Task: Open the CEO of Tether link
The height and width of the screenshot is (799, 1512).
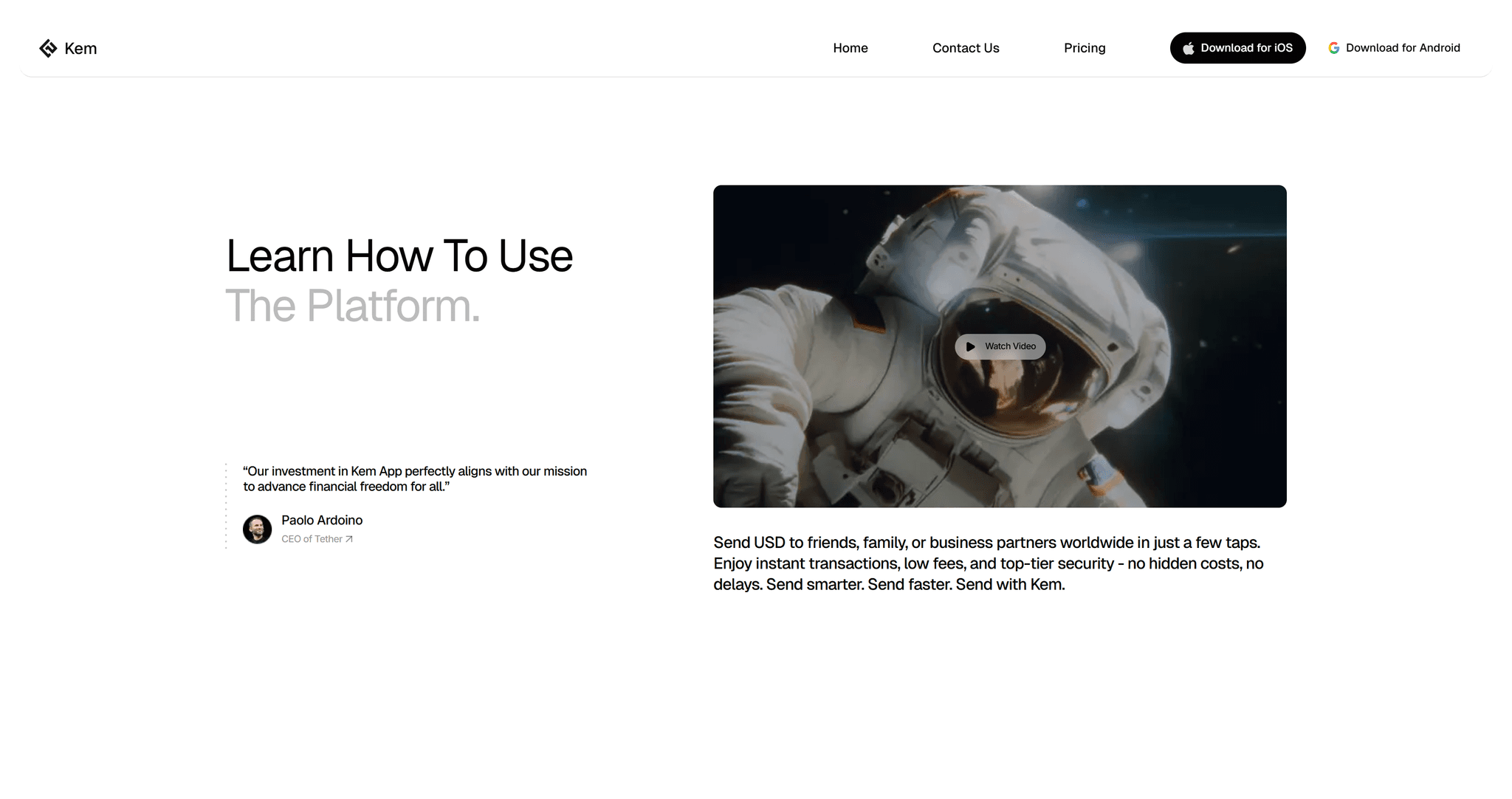Action: (312, 539)
